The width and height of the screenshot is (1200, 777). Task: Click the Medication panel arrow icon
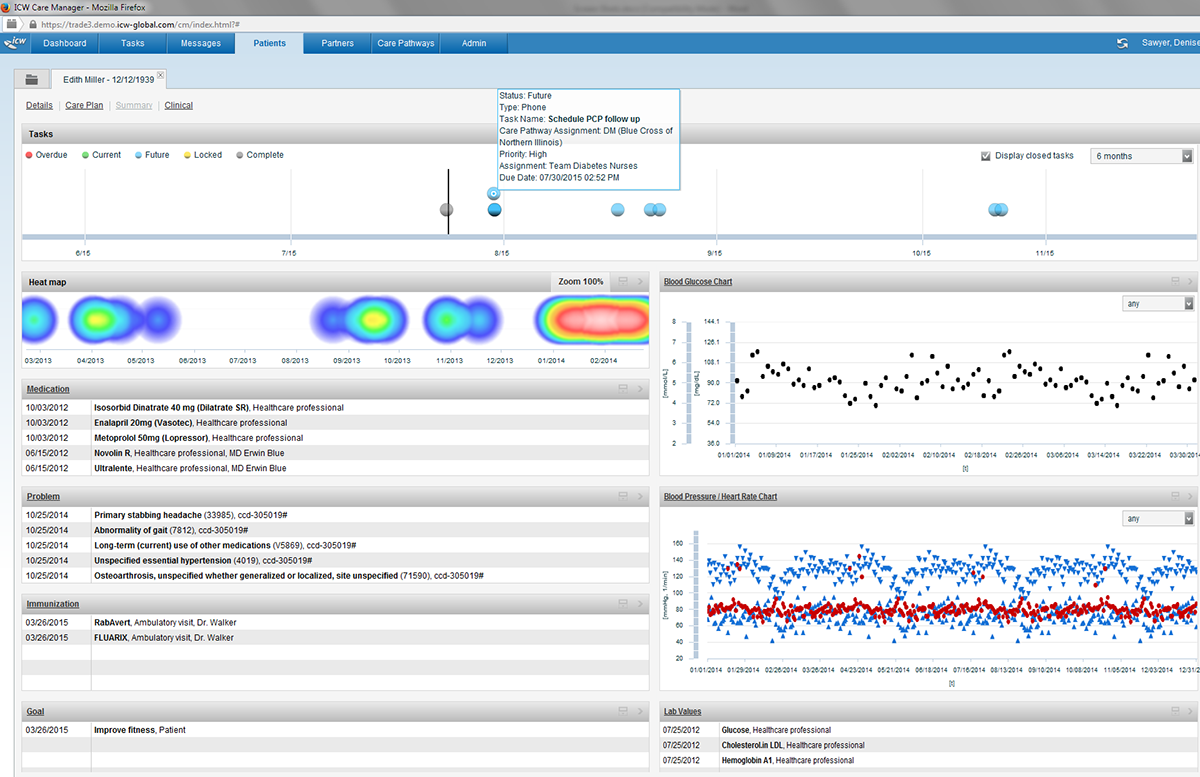pos(640,388)
